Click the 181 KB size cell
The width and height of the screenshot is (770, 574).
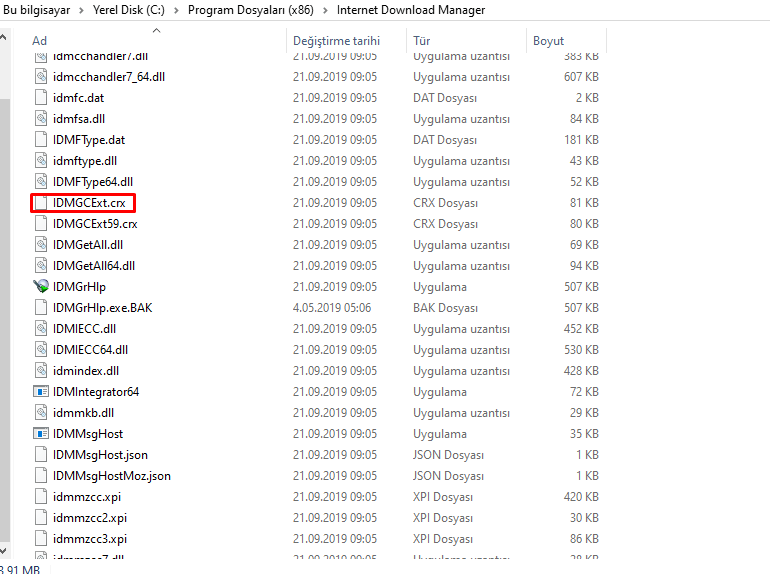tap(581, 140)
